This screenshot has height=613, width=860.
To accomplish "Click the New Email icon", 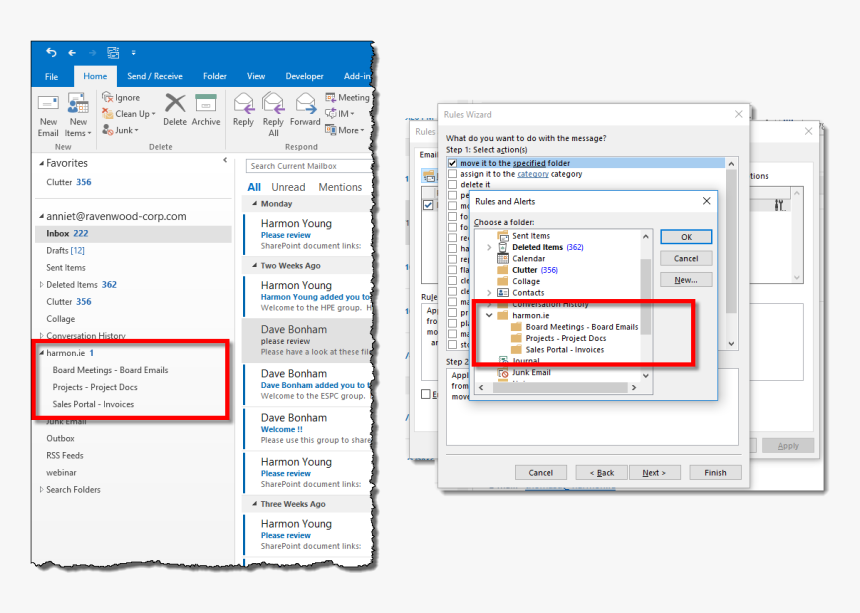I will 48,108.
